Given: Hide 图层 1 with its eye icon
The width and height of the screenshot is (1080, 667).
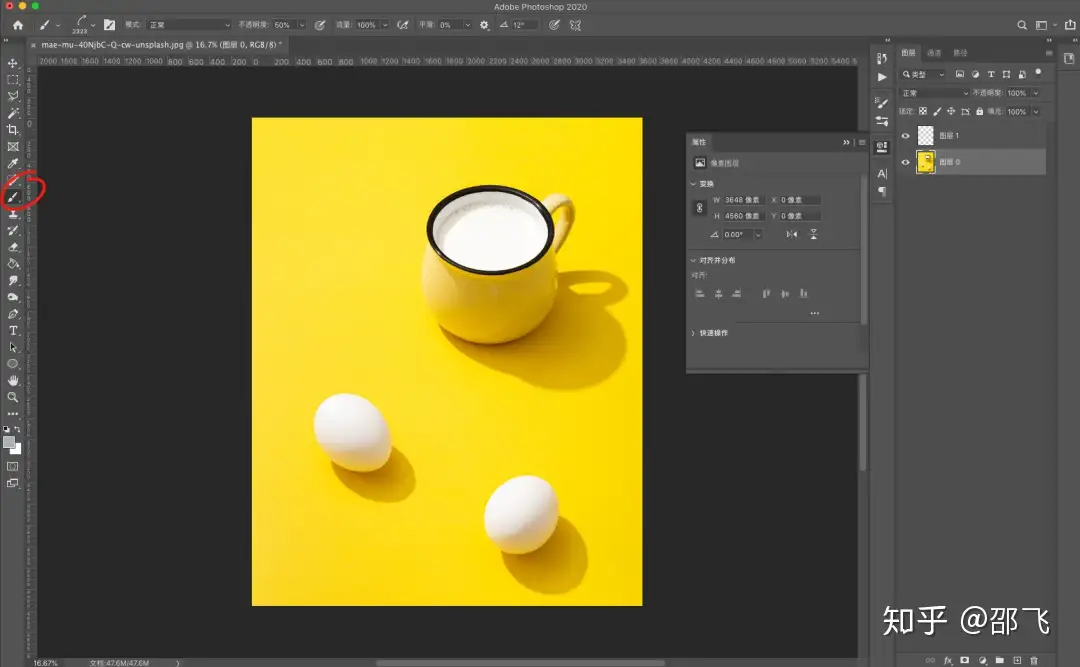Looking at the screenshot, I should 906,136.
